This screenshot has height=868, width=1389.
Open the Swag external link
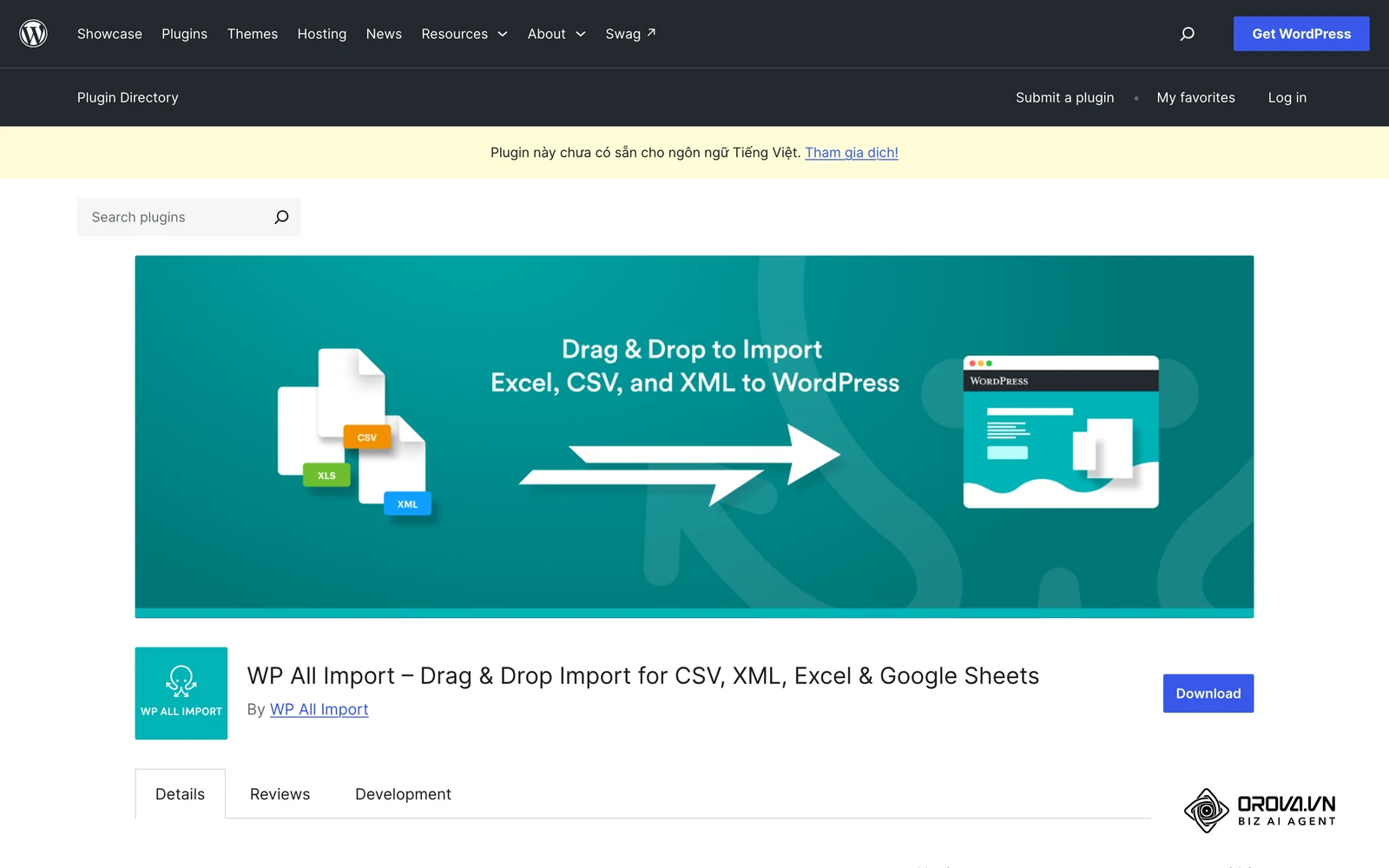click(x=630, y=34)
